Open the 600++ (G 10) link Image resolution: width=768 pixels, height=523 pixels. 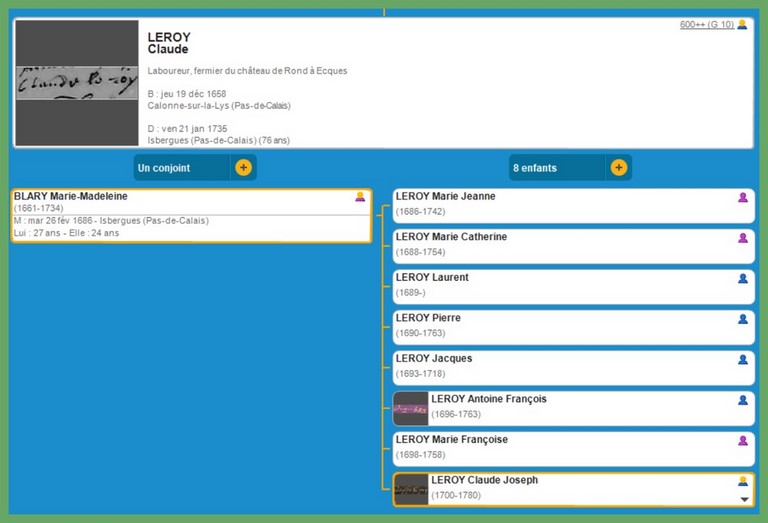point(706,25)
